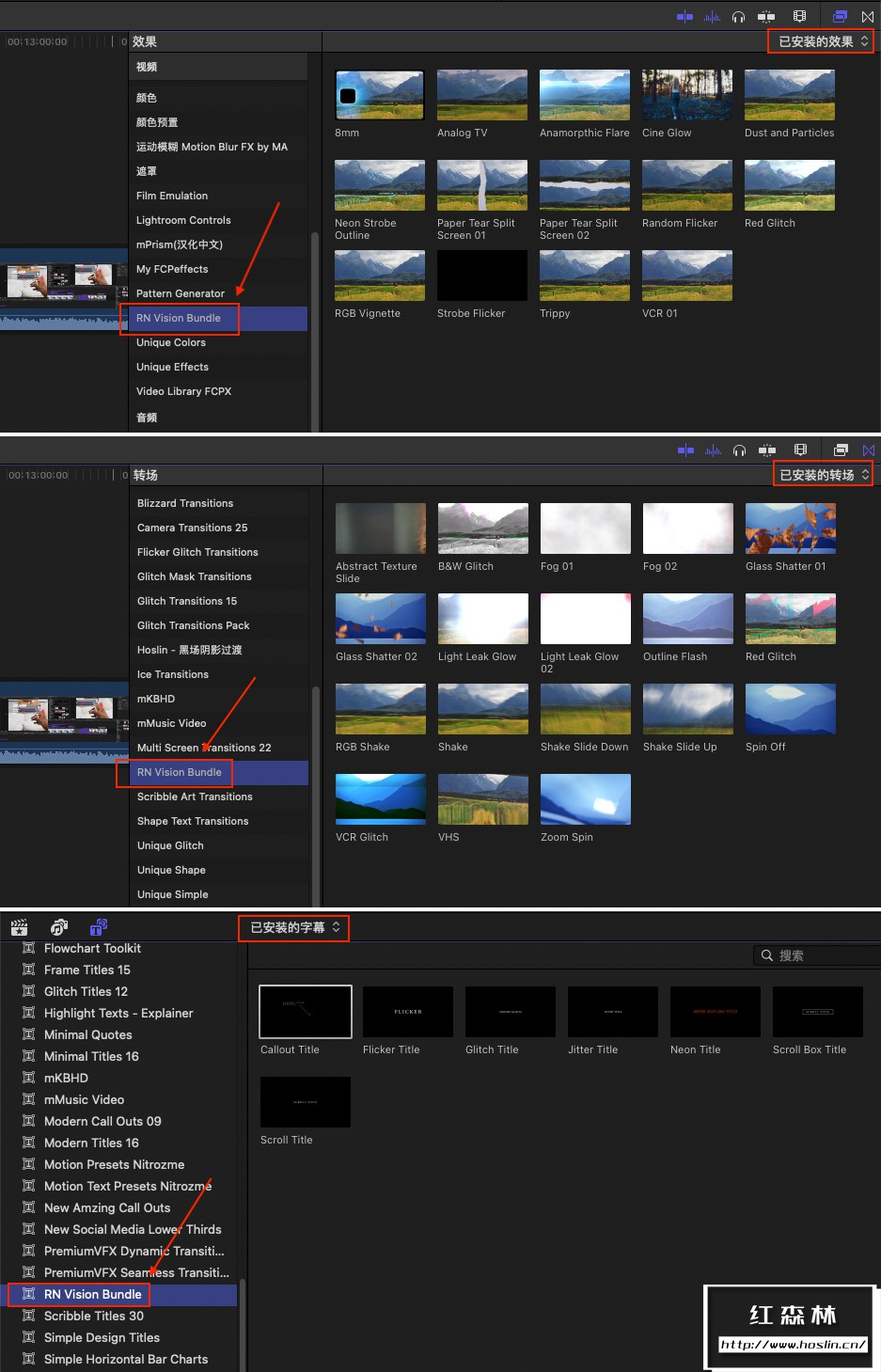This screenshot has height=1372, width=881.
Task: Select the Anamorphic Flare effect thumbnail
Action: click(x=585, y=95)
